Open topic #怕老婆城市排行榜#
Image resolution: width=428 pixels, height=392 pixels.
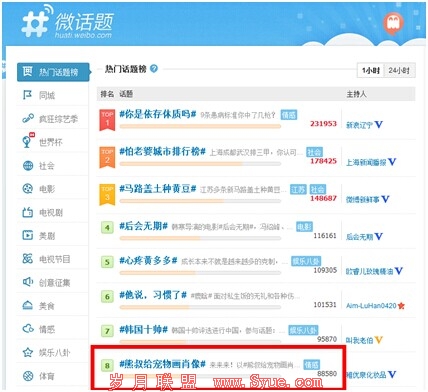coord(162,152)
